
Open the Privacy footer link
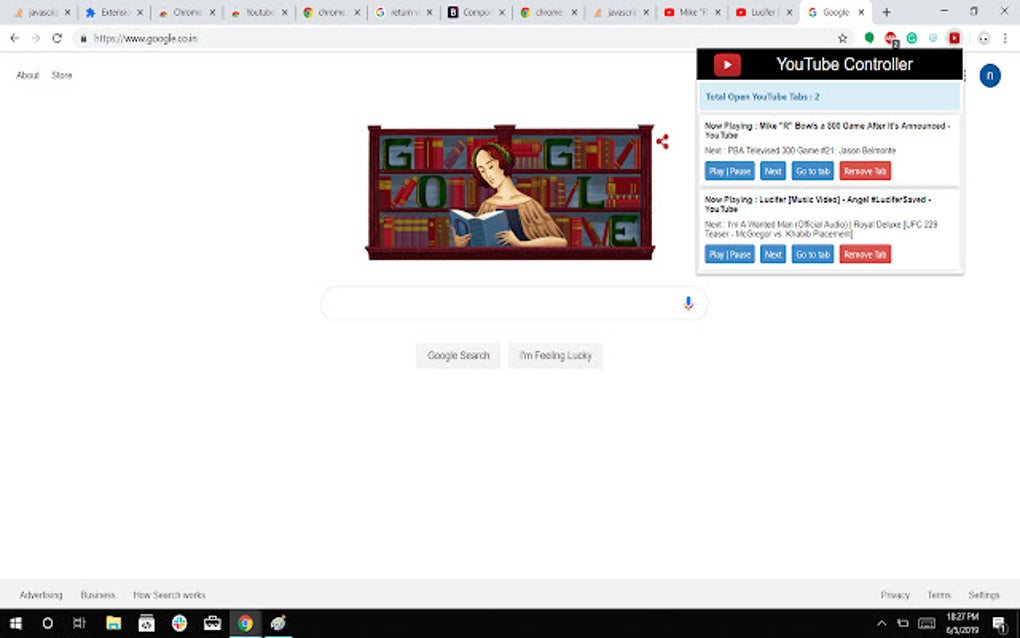(x=895, y=595)
